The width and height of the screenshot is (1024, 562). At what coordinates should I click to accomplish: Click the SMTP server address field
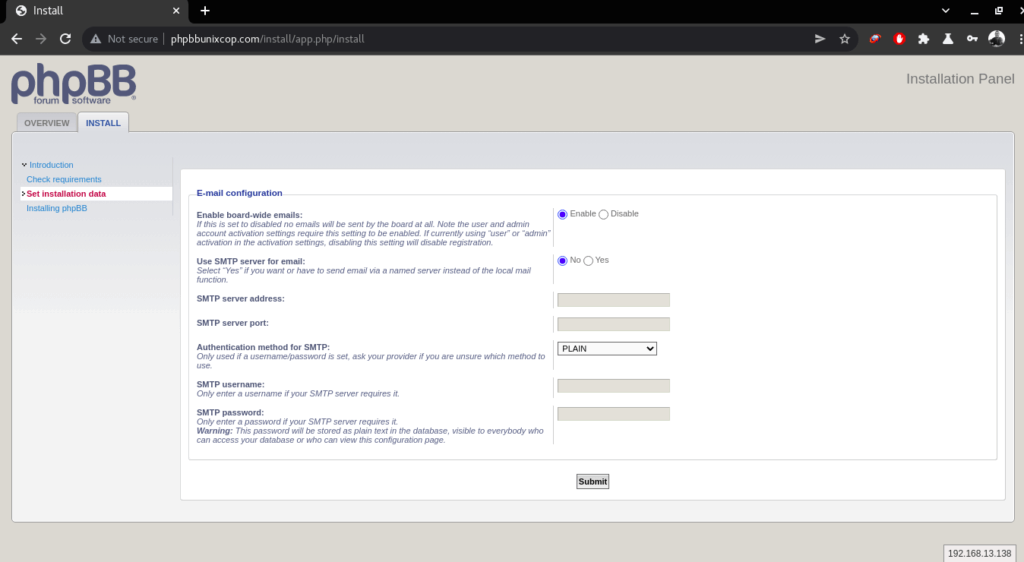pos(613,300)
